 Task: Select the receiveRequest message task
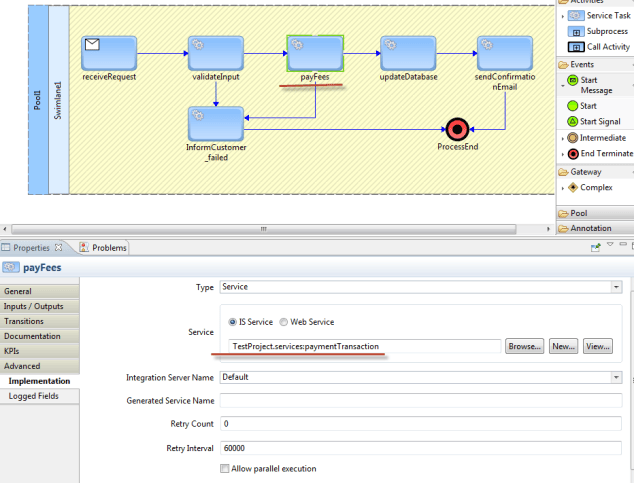click(x=109, y=53)
